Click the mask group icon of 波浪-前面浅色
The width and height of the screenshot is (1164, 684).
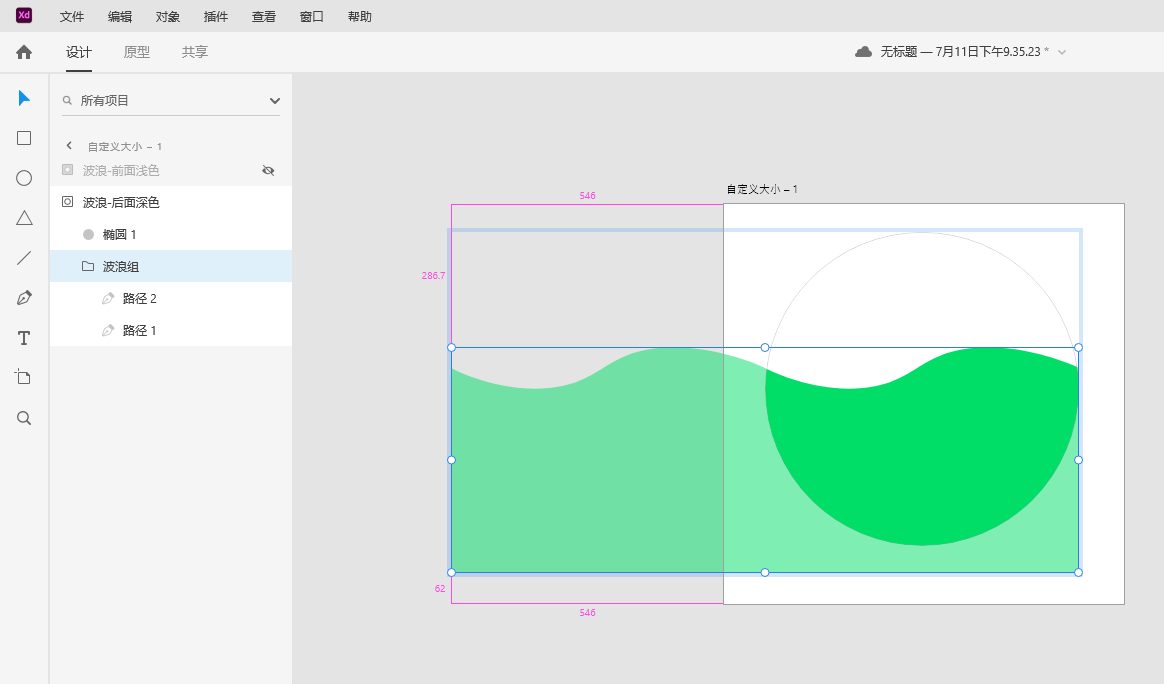(x=68, y=170)
